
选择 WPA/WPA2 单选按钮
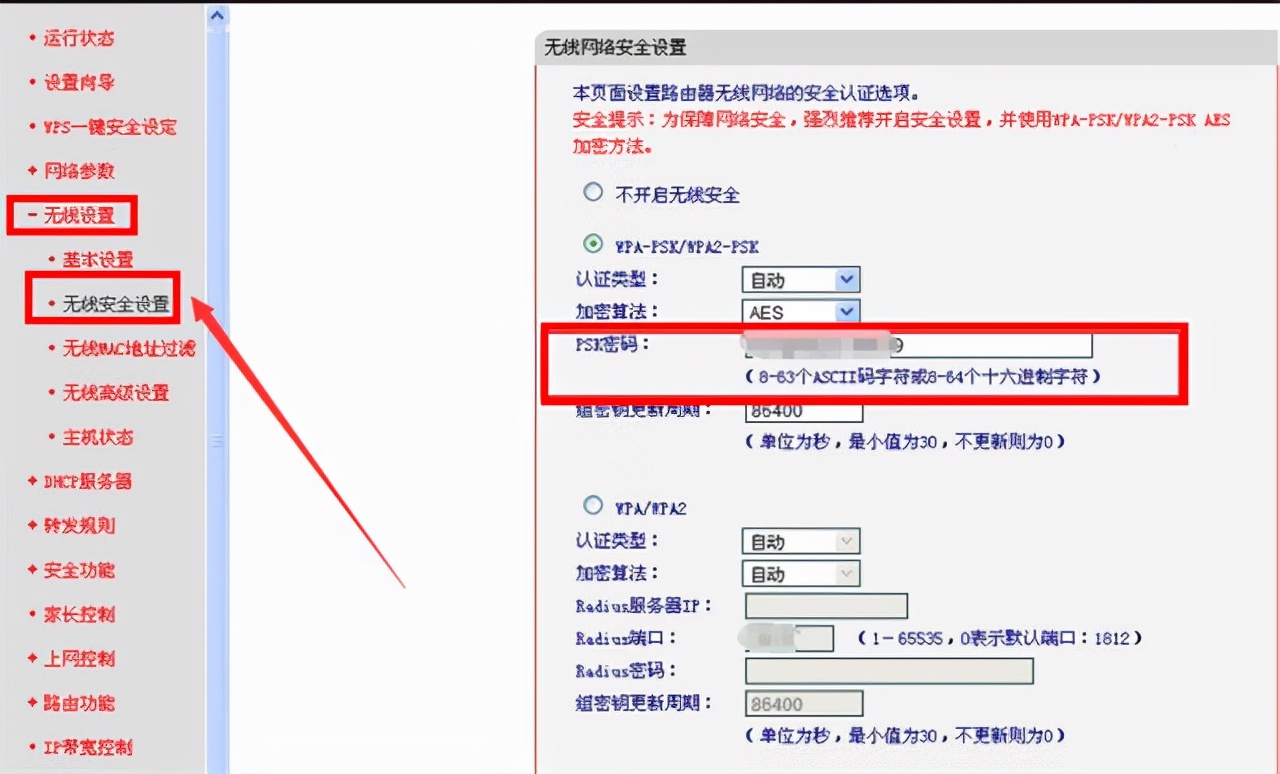592,507
